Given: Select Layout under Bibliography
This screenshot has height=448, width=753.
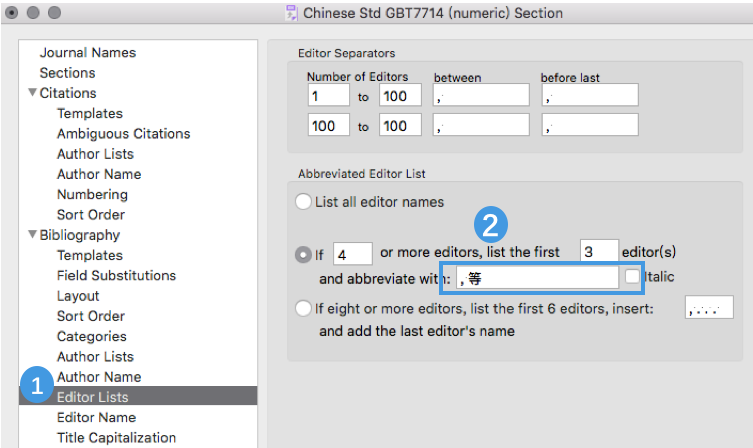Looking at the screenshot, I should coord(78,296).
